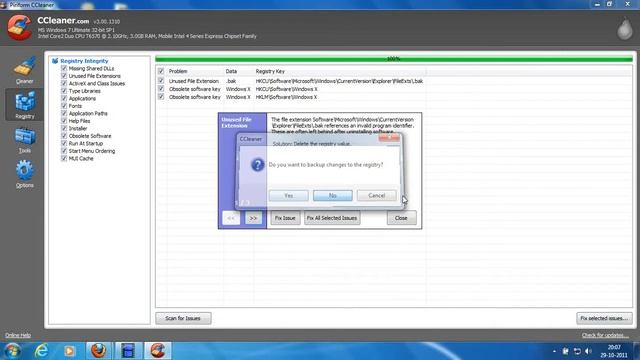Click Fix All Selected Issues
Image resolution: width=640 pixels, height=360 pixels.
(332, 218)
